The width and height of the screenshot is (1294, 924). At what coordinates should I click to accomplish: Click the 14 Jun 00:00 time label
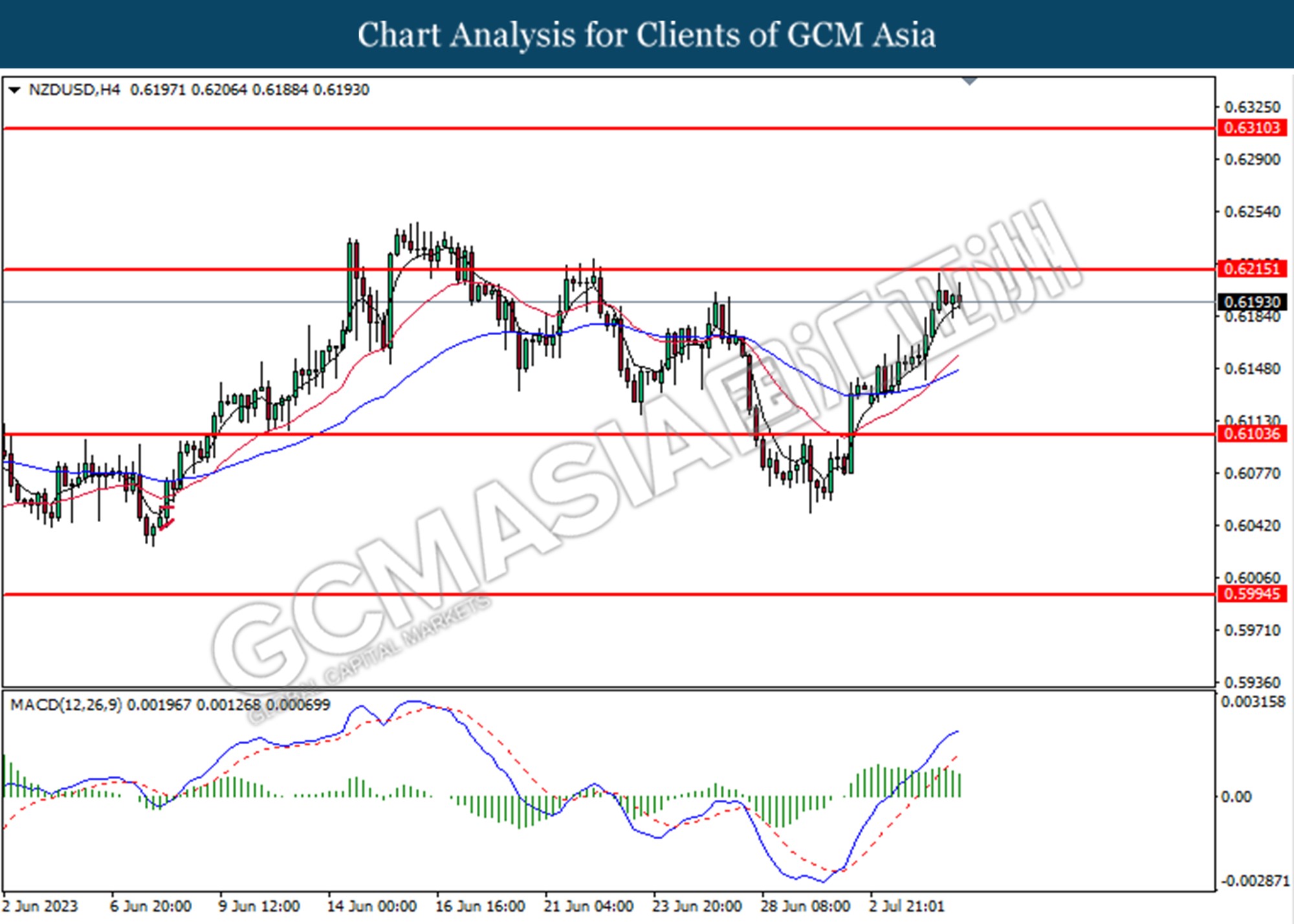371,906
